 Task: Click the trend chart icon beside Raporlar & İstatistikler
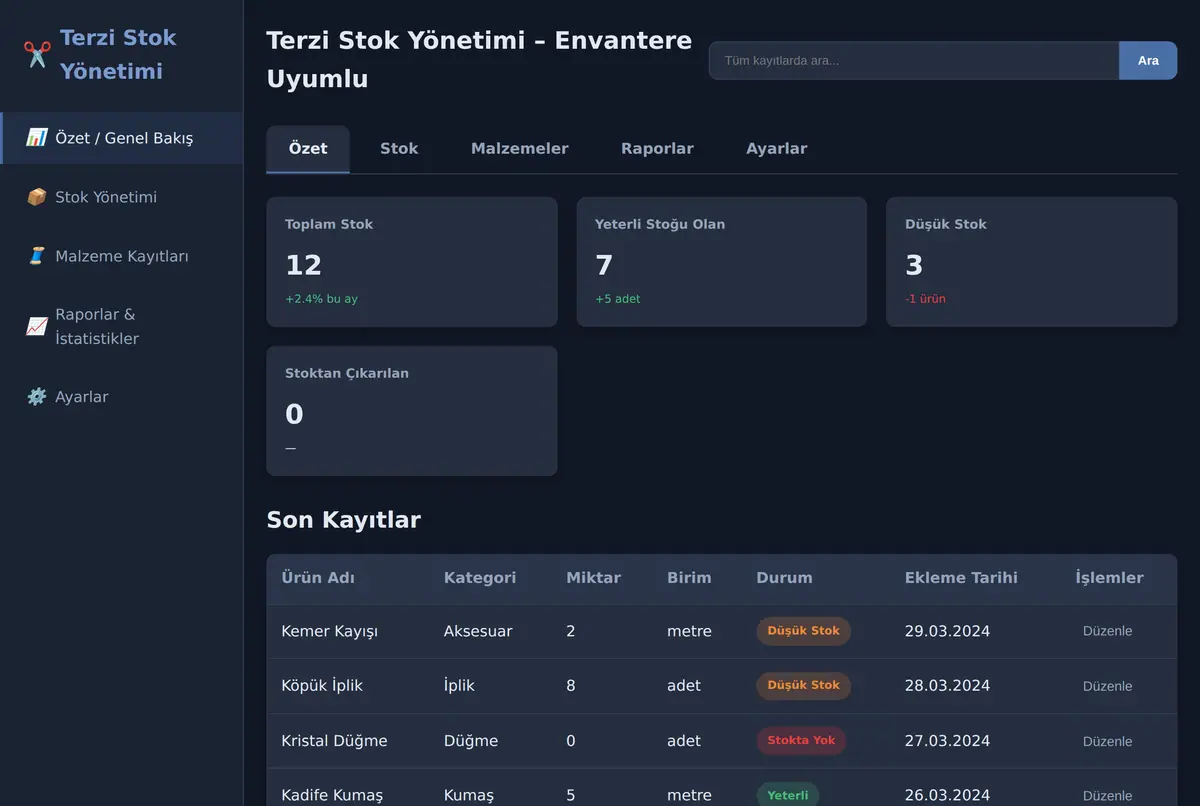pos(37,326)
